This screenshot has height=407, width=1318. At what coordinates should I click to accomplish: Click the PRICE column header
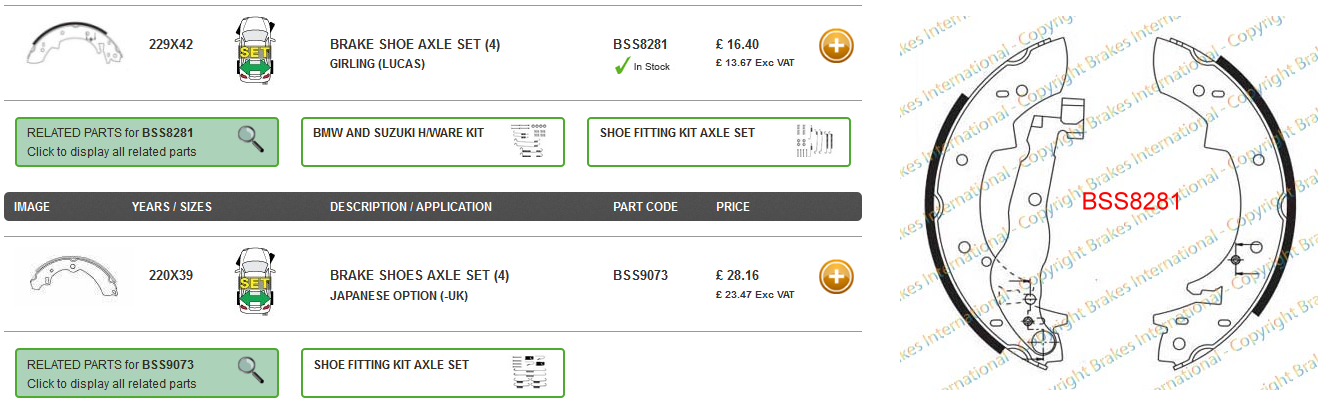(x=732, y=207)
